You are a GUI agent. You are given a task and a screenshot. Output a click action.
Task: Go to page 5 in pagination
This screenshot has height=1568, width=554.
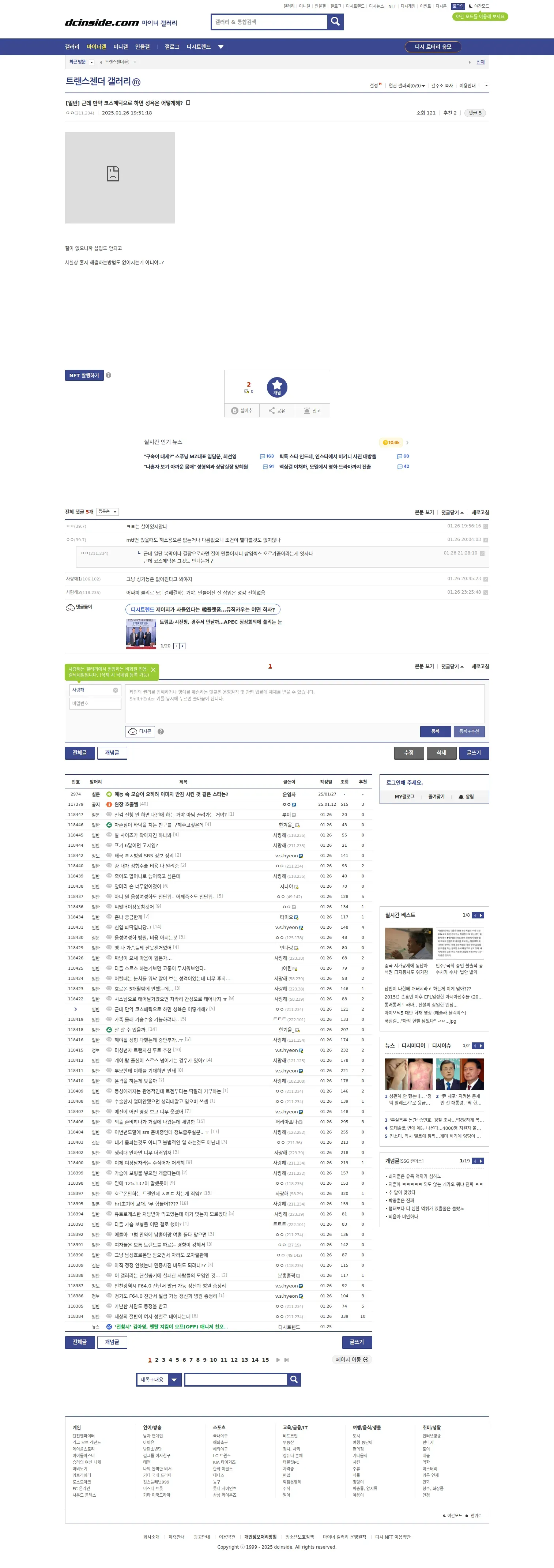click(177, 1359)
